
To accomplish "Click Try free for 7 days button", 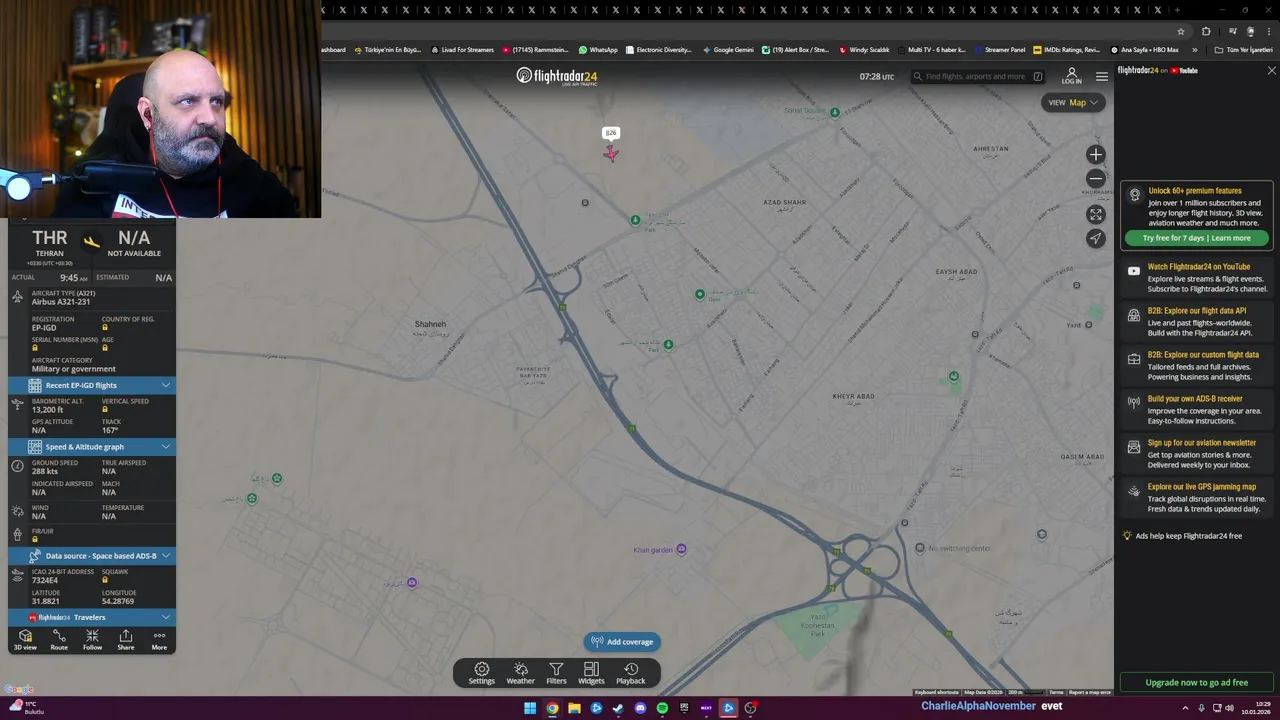I will [1196, 238].
